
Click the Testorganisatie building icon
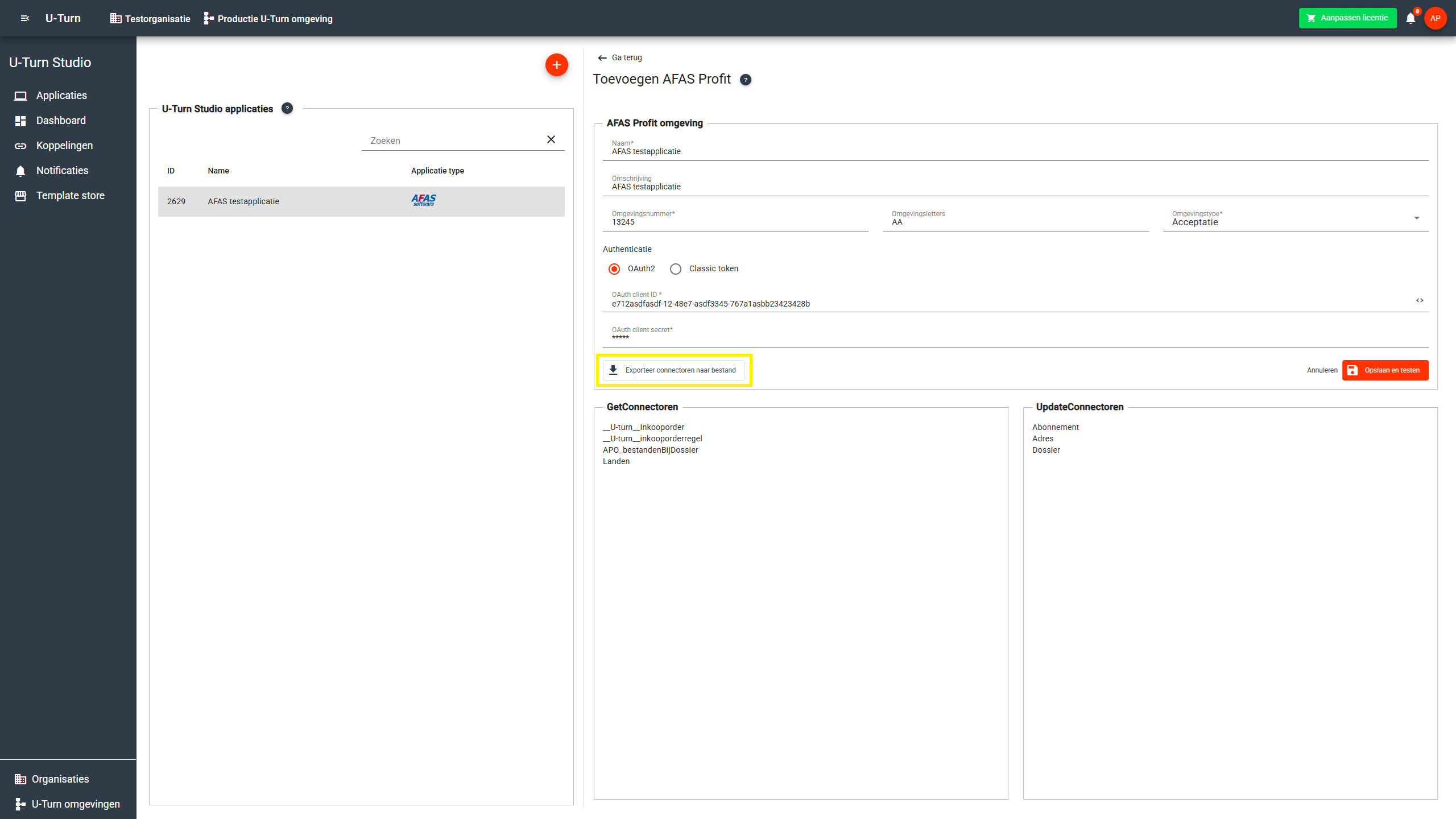[x=116, y=18]
